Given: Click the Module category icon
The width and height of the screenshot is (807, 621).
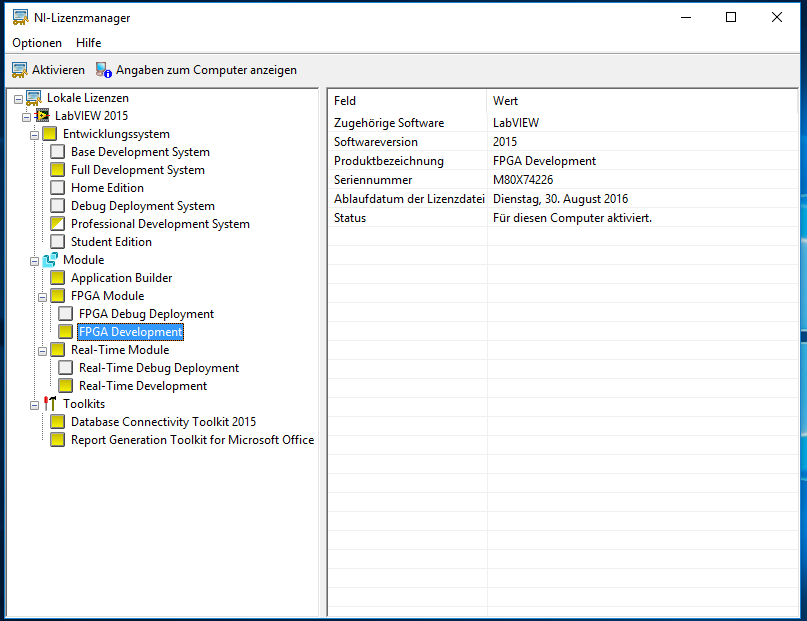Looking at the screenshot, I should tap(50, 260).
